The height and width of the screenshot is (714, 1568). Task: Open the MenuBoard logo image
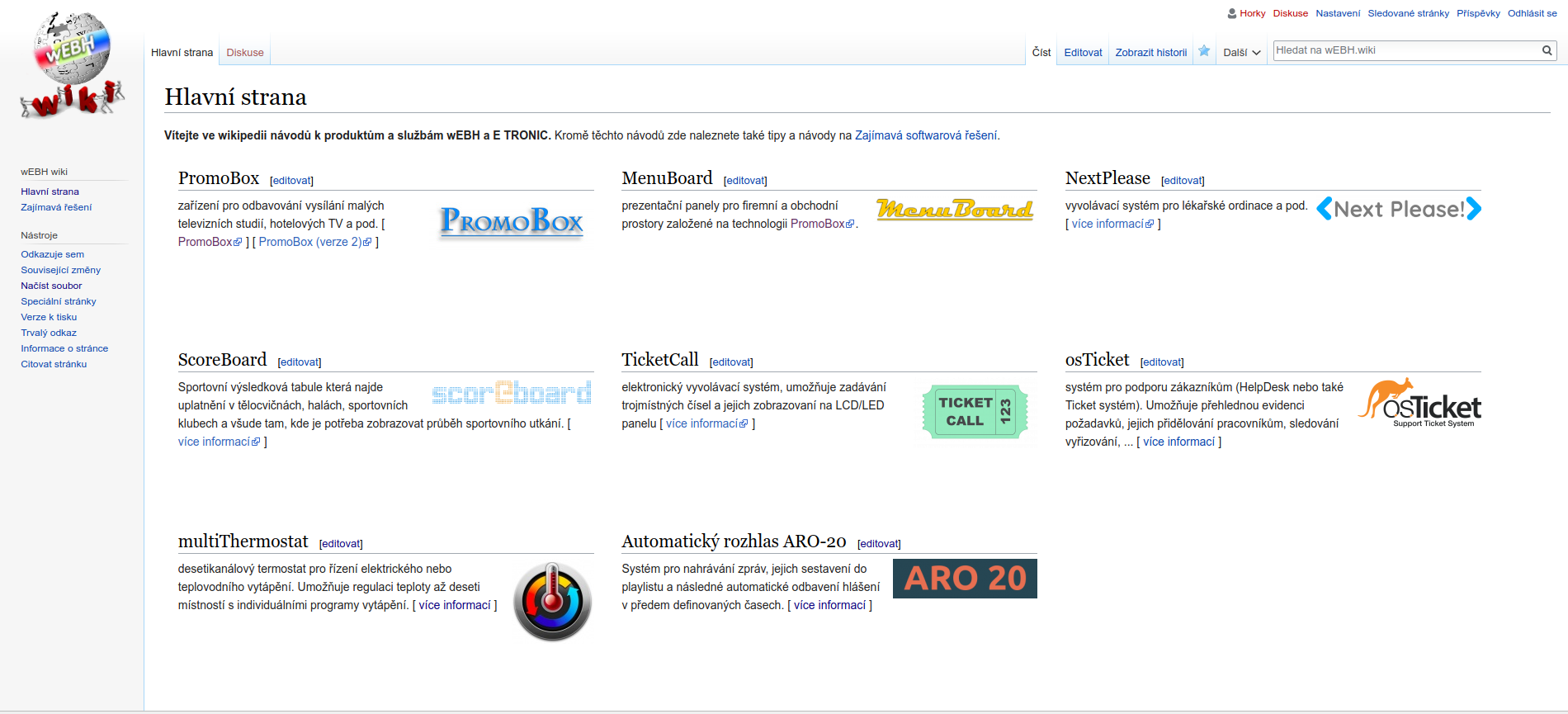pos(954,209)
